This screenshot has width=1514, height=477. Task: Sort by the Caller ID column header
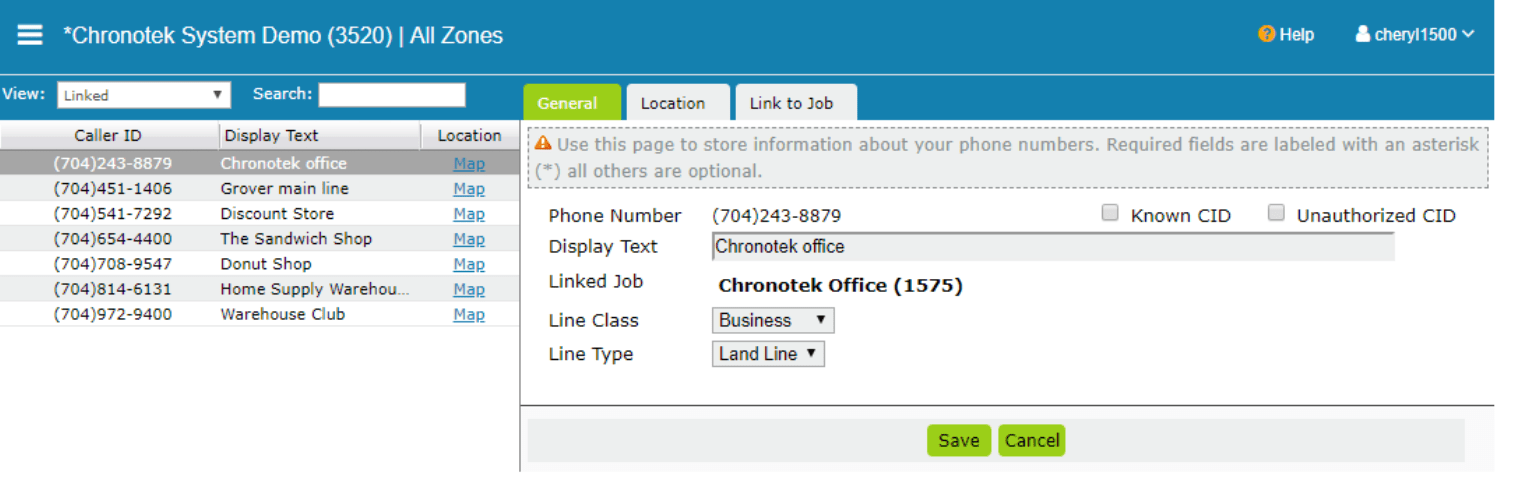coord(108,136)
